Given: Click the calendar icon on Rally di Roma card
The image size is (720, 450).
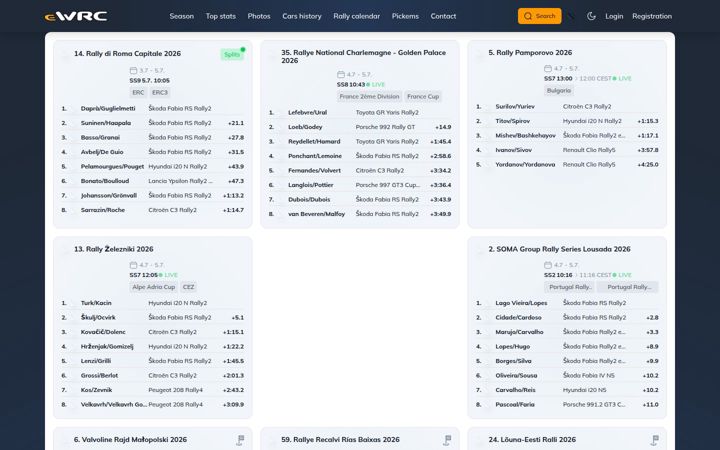Looking at the screenshot, I should point(133,70).
